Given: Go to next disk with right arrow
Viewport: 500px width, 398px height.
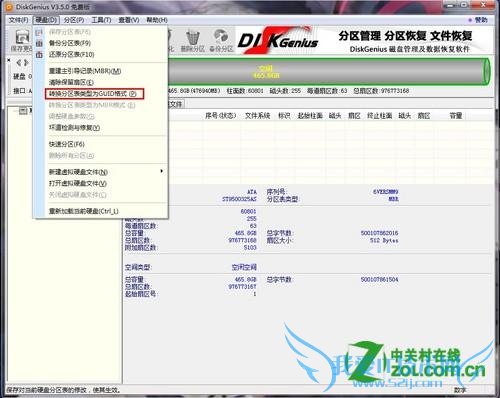Looking at the screenshot, I should tap(26, 62).
